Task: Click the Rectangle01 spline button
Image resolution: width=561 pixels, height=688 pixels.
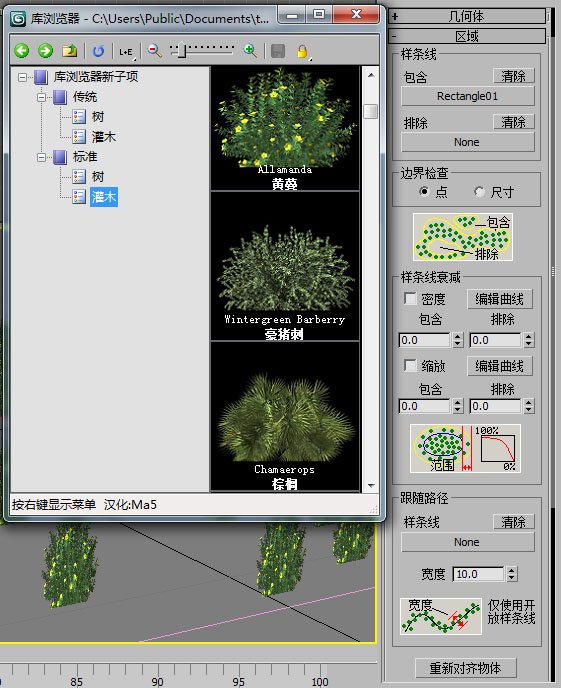Action: (468, 96)
